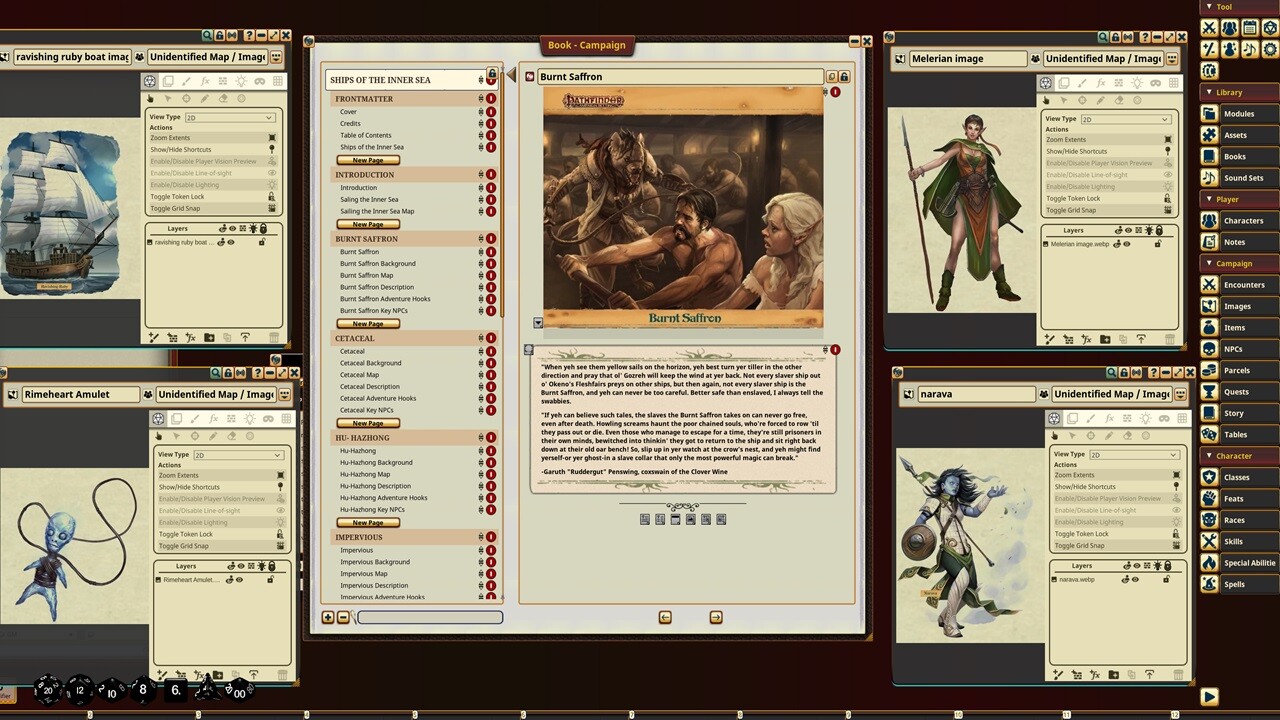Click the Character section header in the sidebar
This screenshot has height=720, width=1280.
pos(1235,455)
